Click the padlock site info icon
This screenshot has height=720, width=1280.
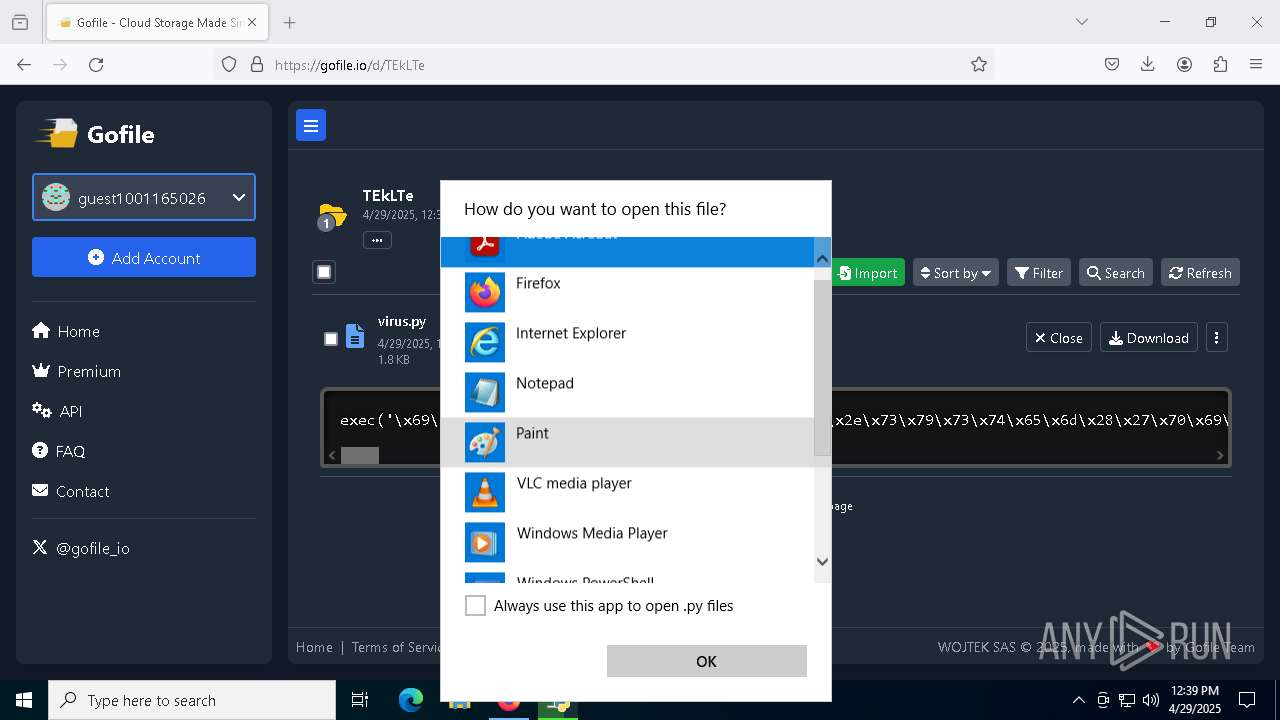(257, 64)
